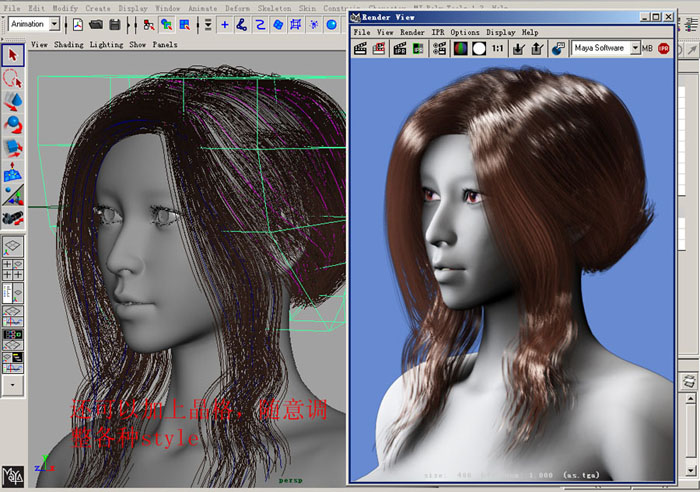
Task: Toggle the deformations selection mask
Action: (296, 25)
